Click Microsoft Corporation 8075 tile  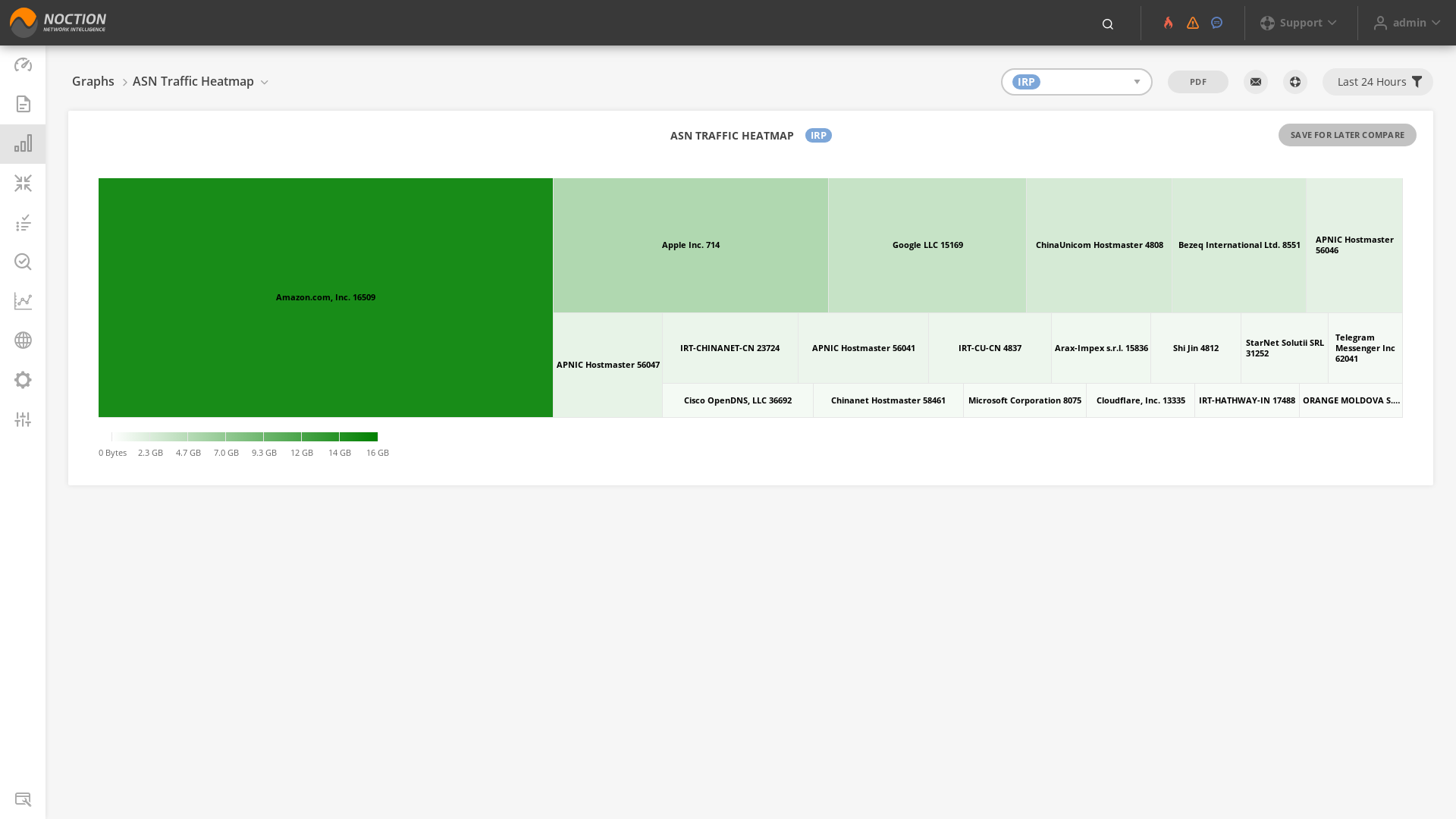[x=1025, y=400]
